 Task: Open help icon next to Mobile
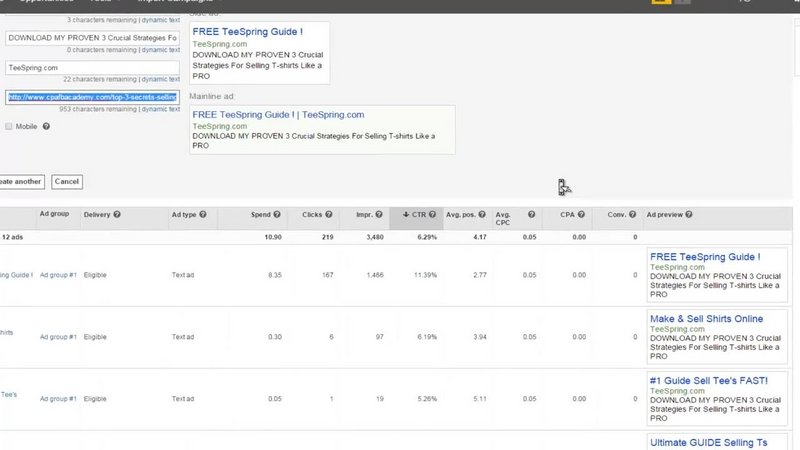(46, 127)
